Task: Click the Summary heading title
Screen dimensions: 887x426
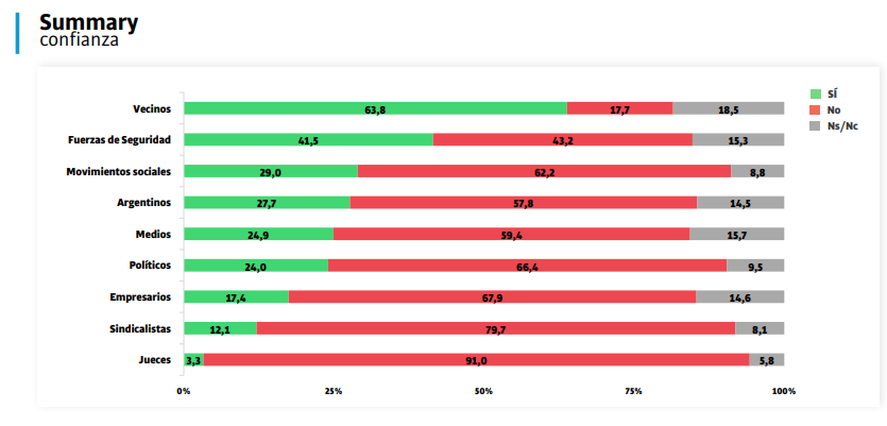Action: [88, 22]
